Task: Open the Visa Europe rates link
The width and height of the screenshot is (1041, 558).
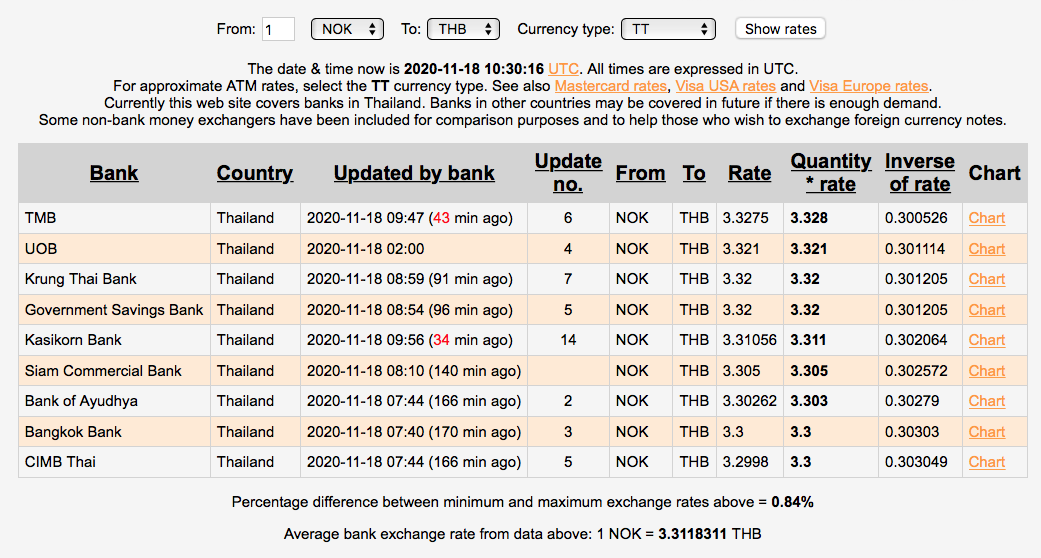Action: (868, 86)
